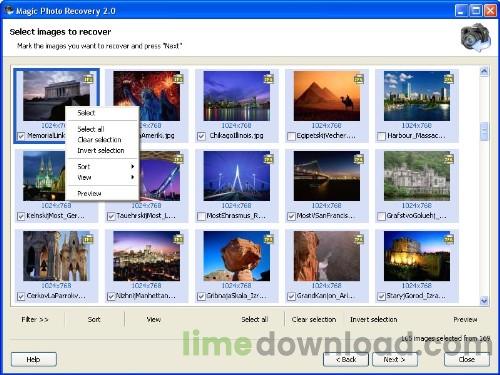Select the StaryjGorod night fortress thumbnail
This screenshot has width=500, height=375.
coord(417,256)
